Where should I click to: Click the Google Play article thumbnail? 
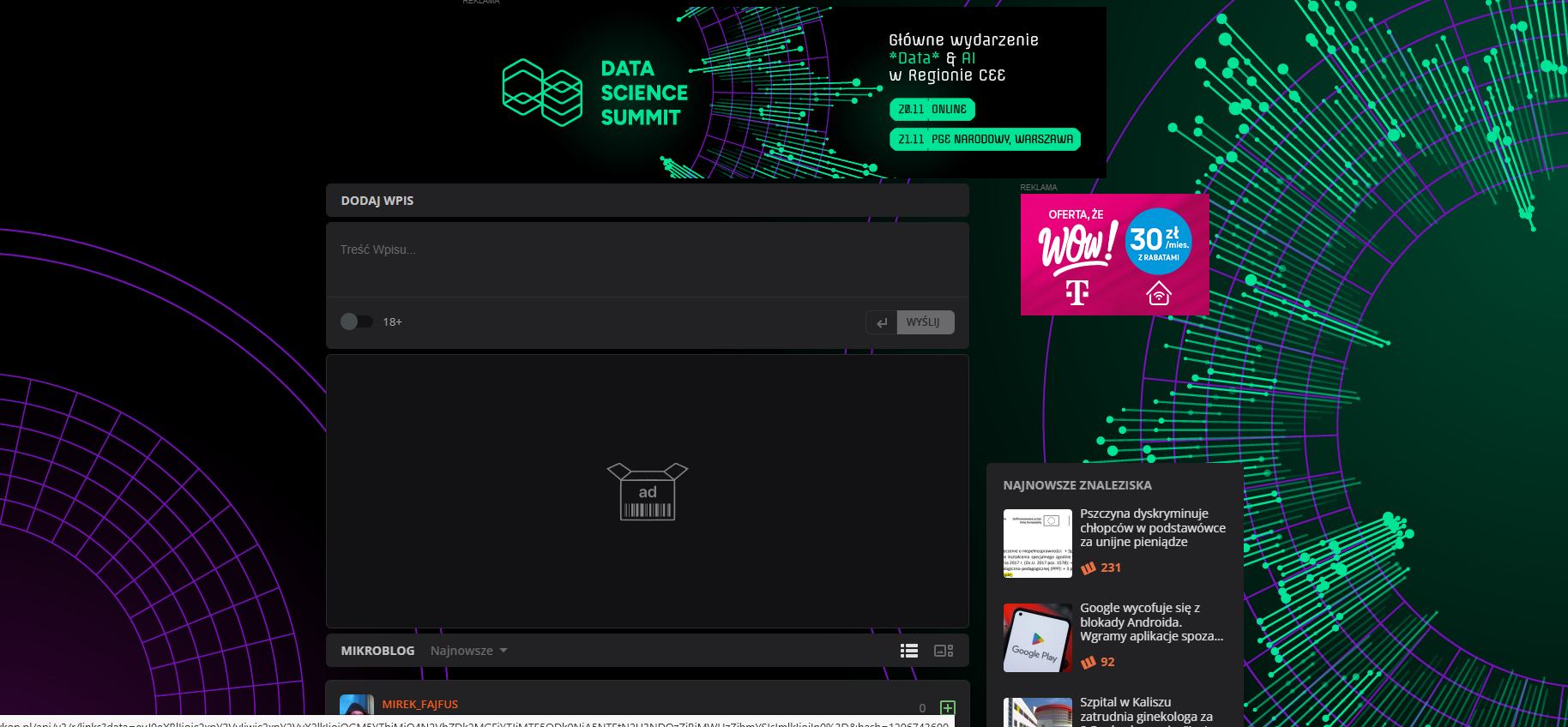coord(1037,638)
